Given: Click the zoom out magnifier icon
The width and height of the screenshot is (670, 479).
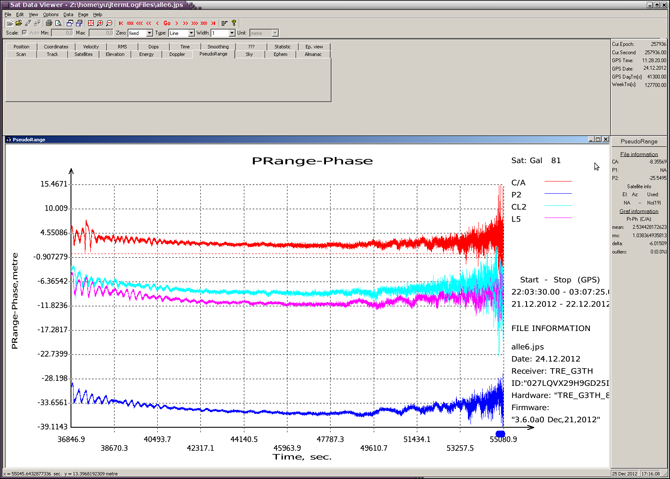Looking at the screenshot, I should (109, 23).
